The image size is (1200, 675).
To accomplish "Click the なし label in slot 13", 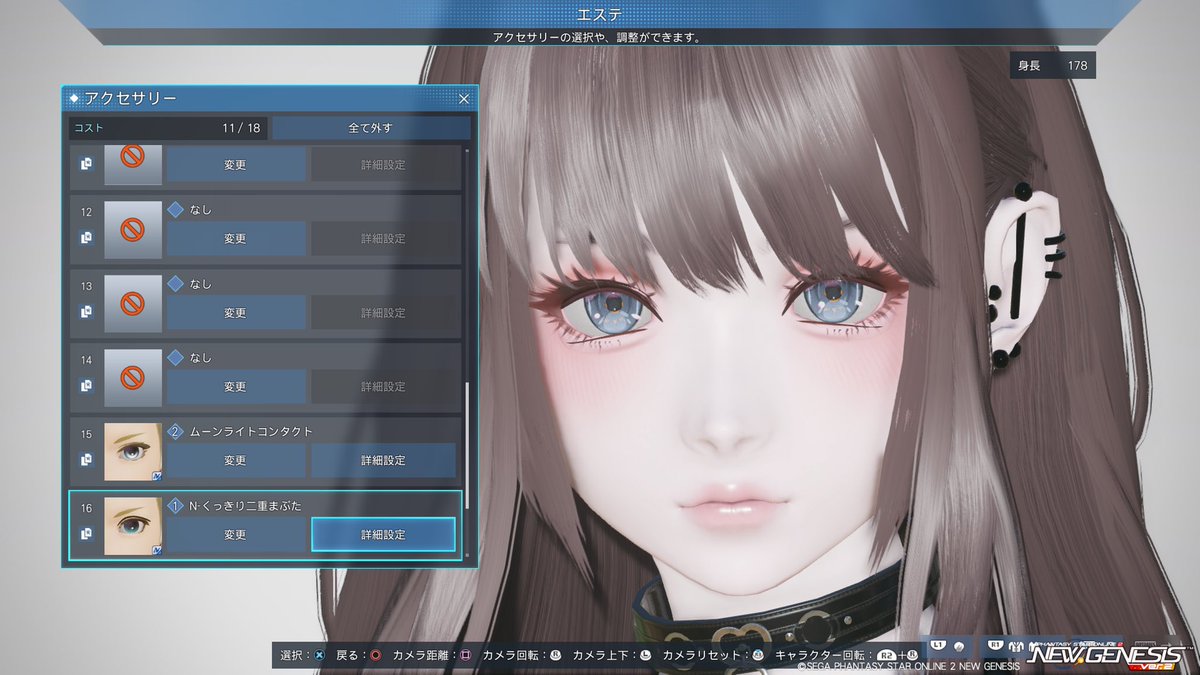I will tap(200, 283).
